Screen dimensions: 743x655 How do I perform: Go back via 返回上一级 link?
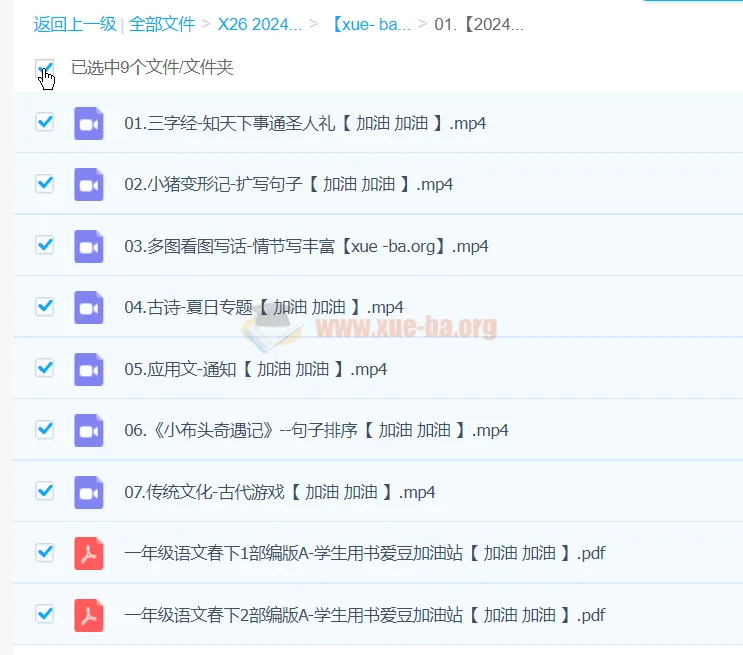(x=75, y=24)
